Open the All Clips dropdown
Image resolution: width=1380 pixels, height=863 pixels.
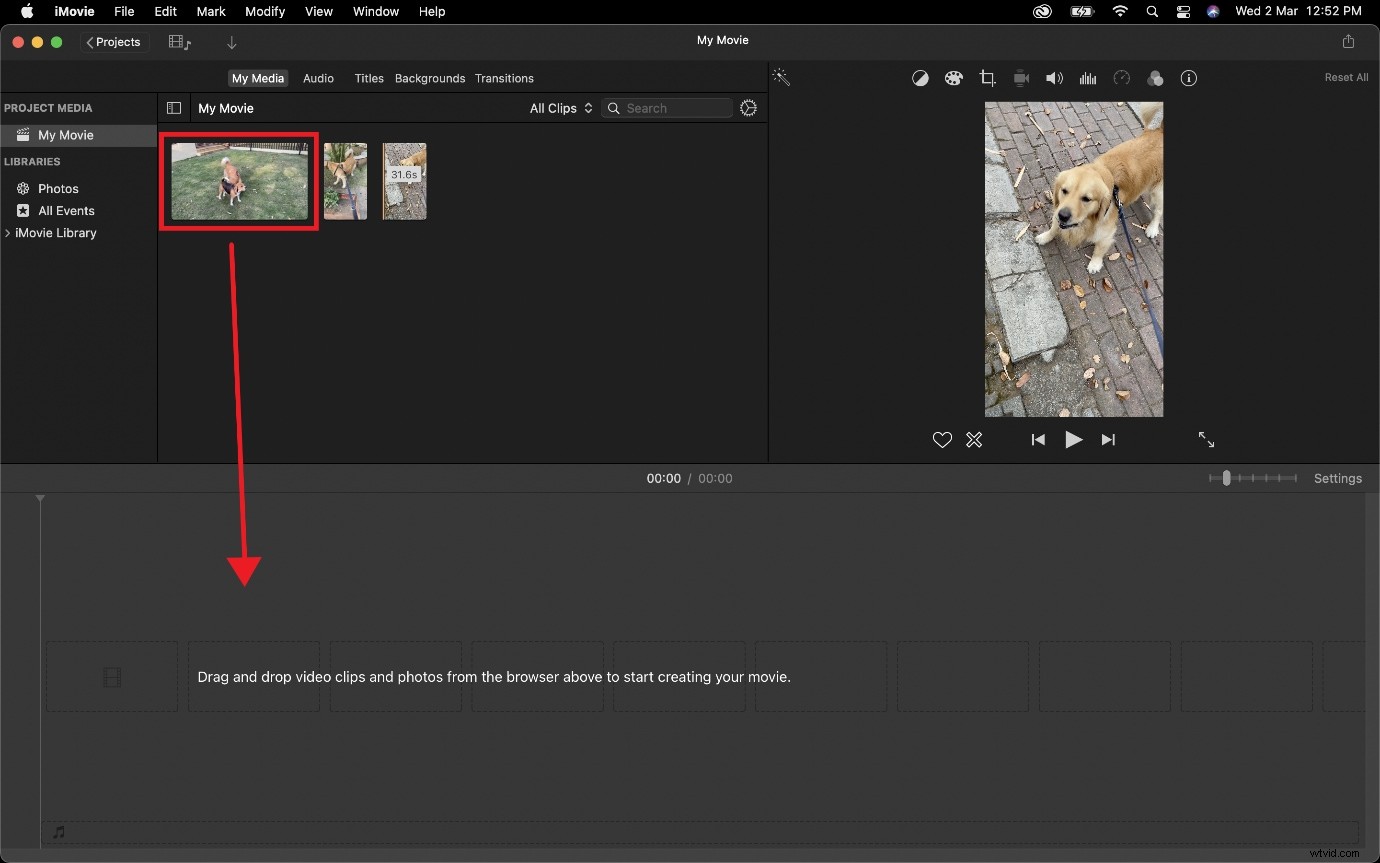[x=561, y=108]
